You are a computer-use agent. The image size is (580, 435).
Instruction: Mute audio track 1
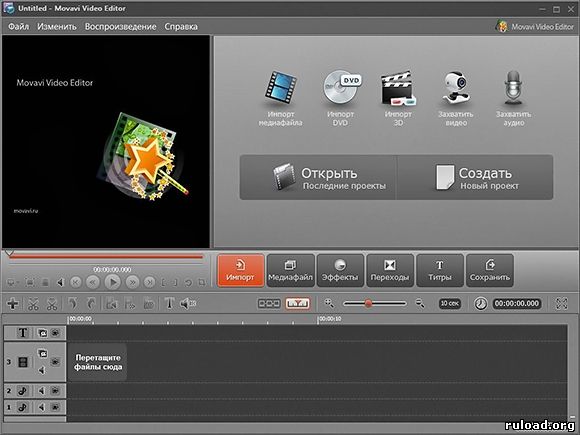[x=41, y=407]
